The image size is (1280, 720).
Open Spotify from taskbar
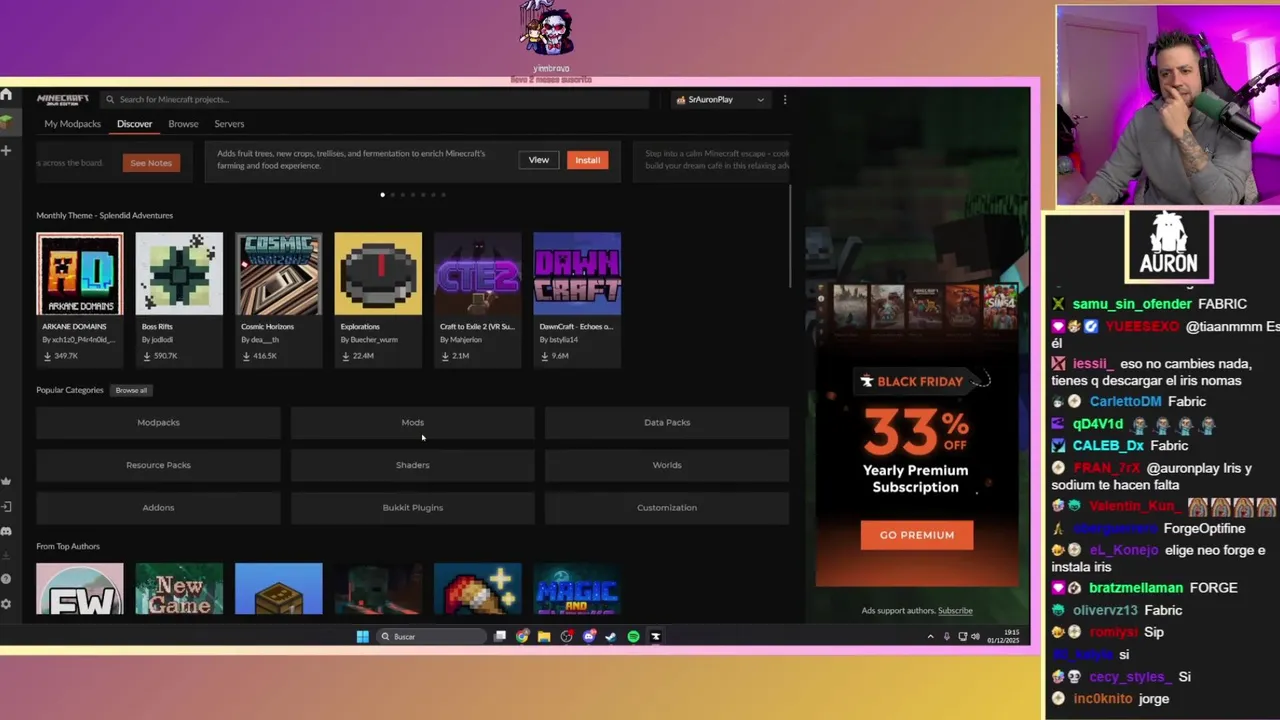633,636
